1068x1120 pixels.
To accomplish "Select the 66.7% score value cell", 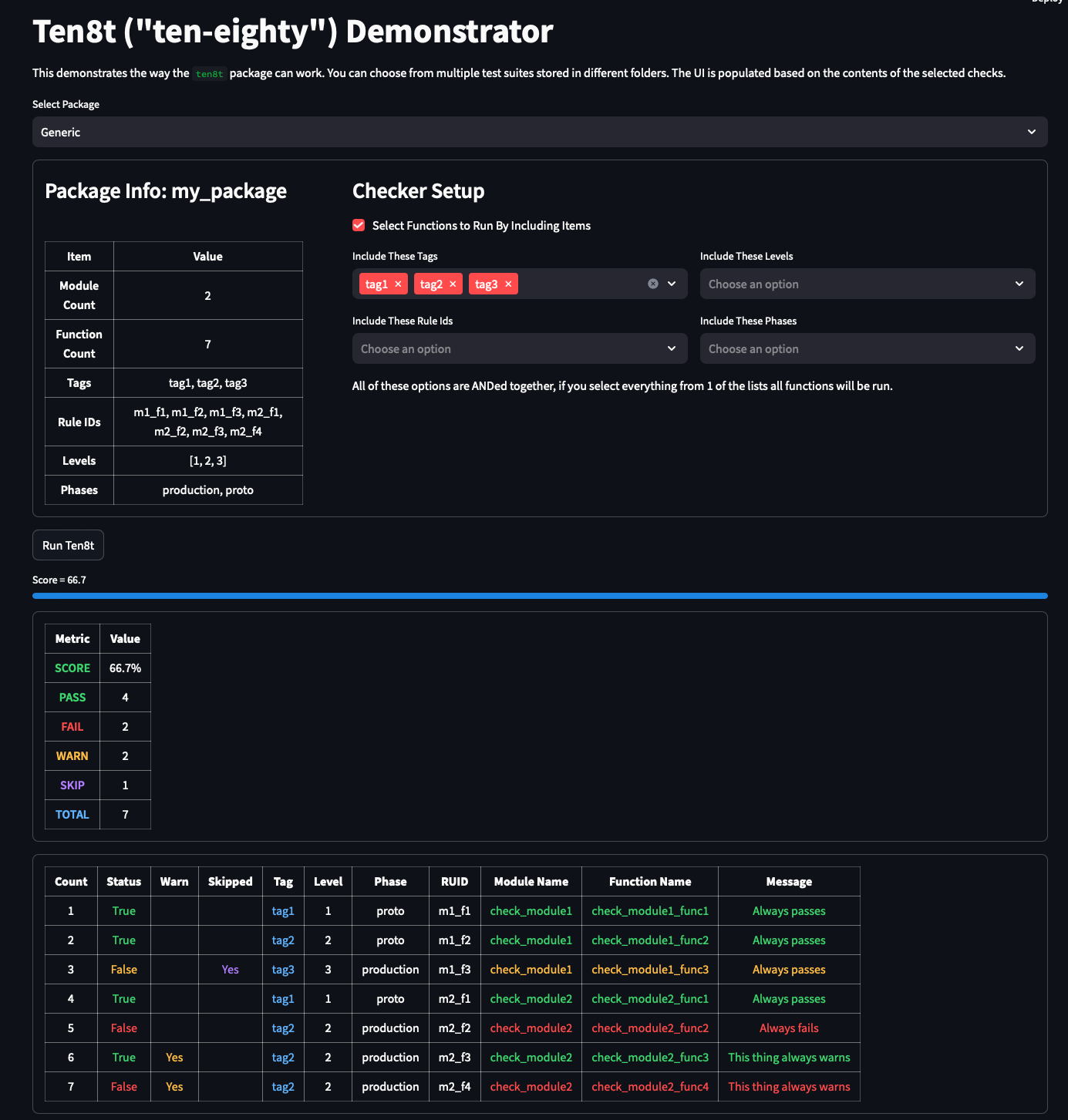I will 126,668.
